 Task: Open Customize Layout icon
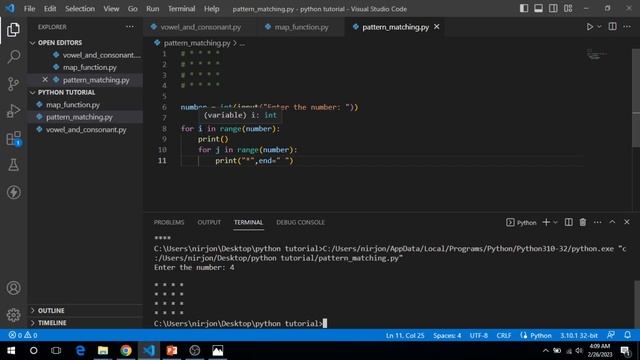(x=568, y=8)
